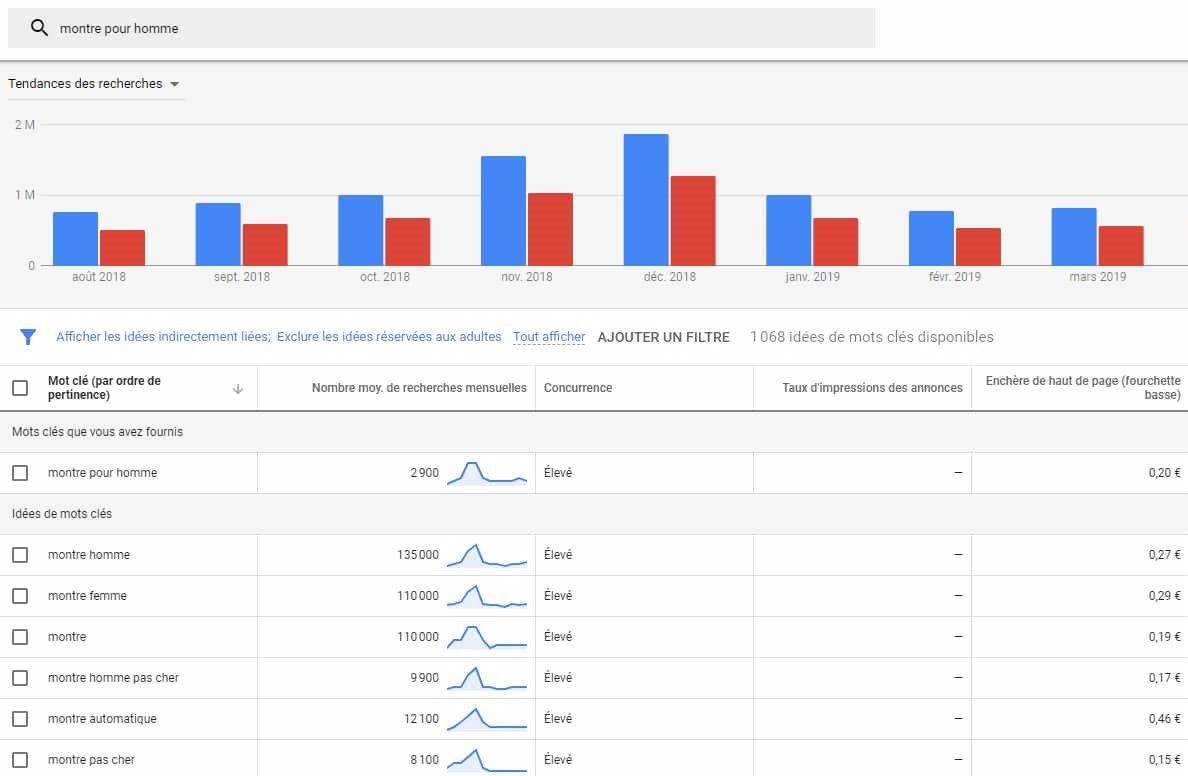
Task: Check the box for the keyword 'montre'
Action: pos(20,637)
